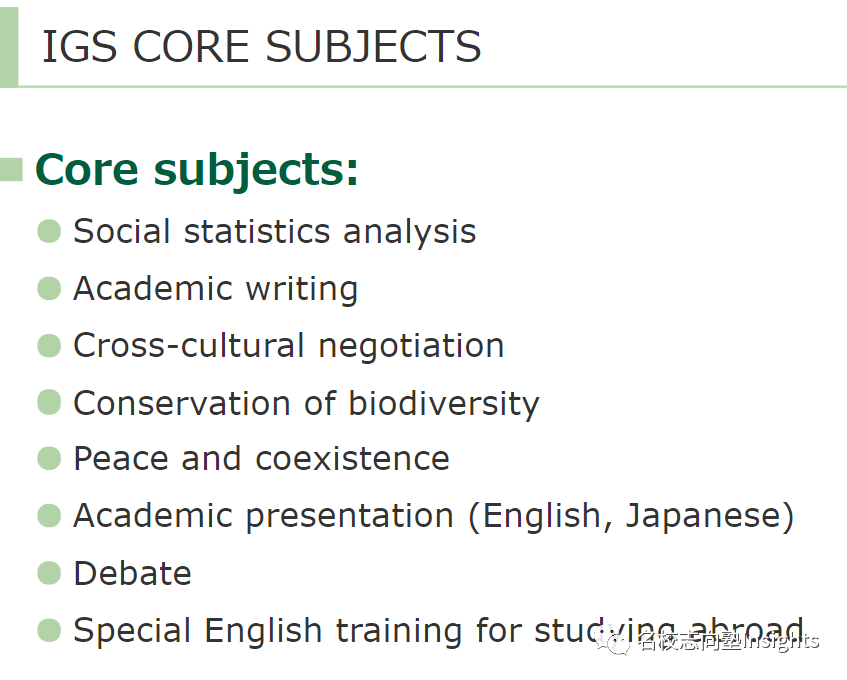Select the Social statistics analysis text
847x680 pixels.
tap(274, 231)
